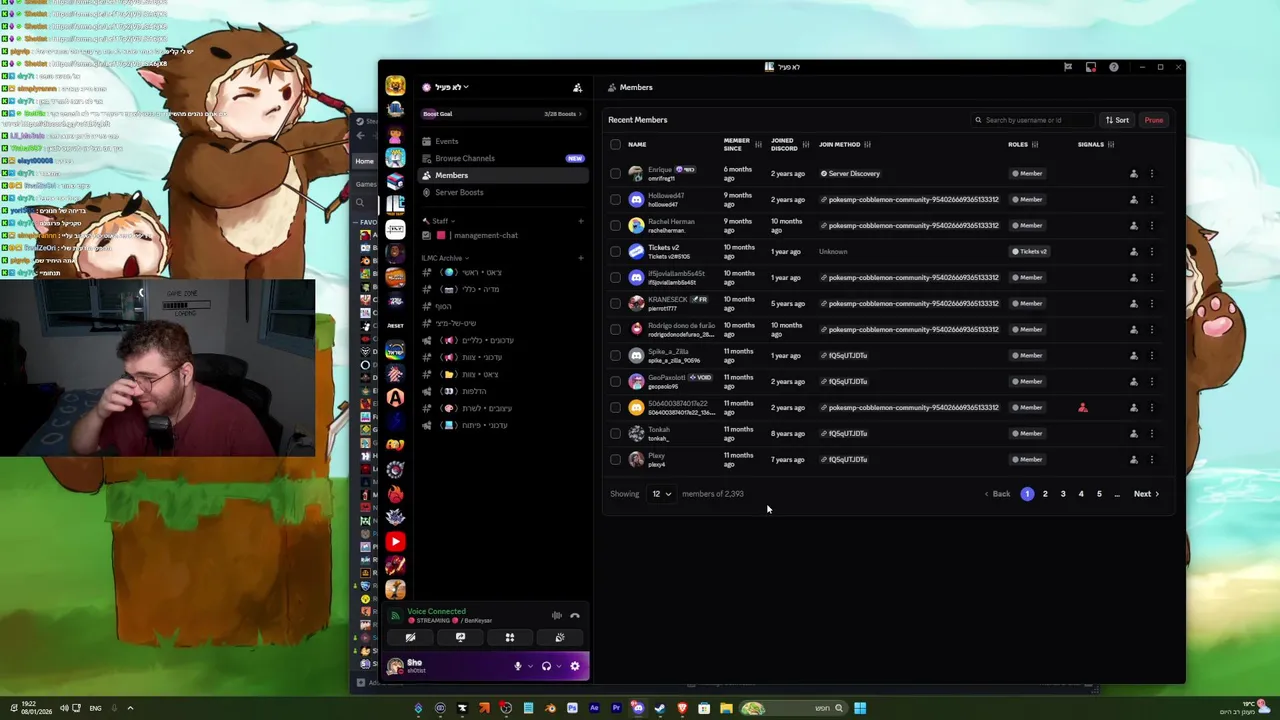Open Photoshop from the taskbar
This screenshot has height=720, width=1280.
click(x=572, y=708)
